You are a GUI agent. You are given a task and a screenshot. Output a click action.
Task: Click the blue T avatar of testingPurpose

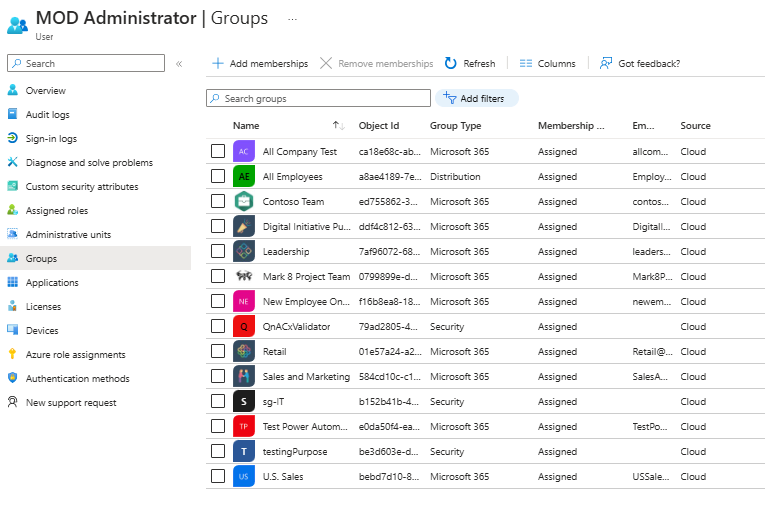tap(244, 451)
